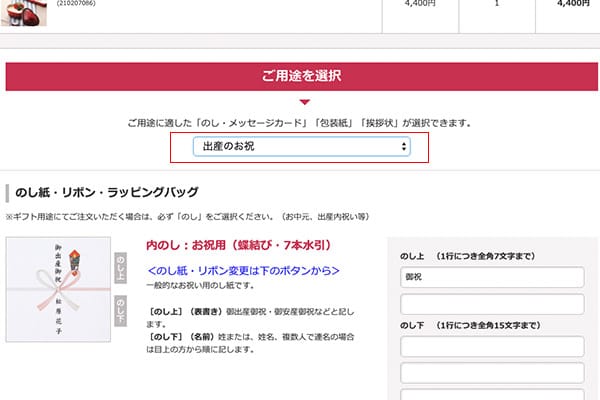Click the のし紙・リボン・ラッピングバッグ section heading

[x=107, y=192]
